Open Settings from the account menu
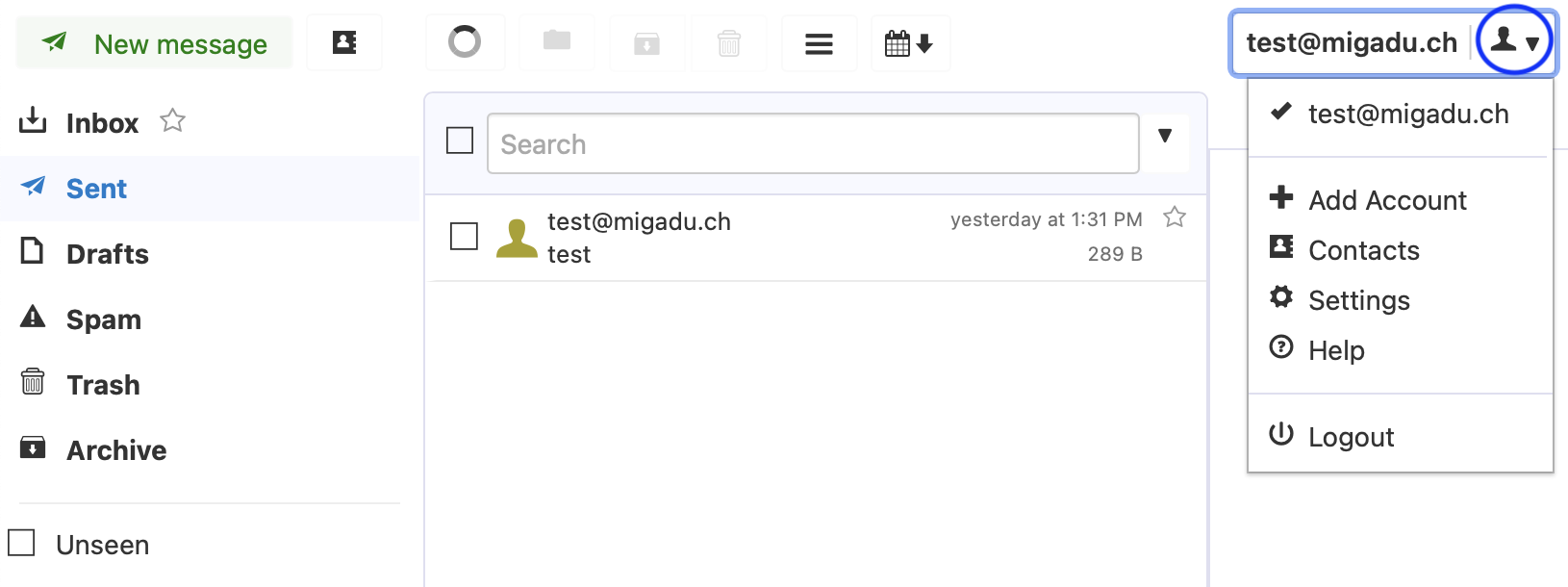 coord(1359,299)
